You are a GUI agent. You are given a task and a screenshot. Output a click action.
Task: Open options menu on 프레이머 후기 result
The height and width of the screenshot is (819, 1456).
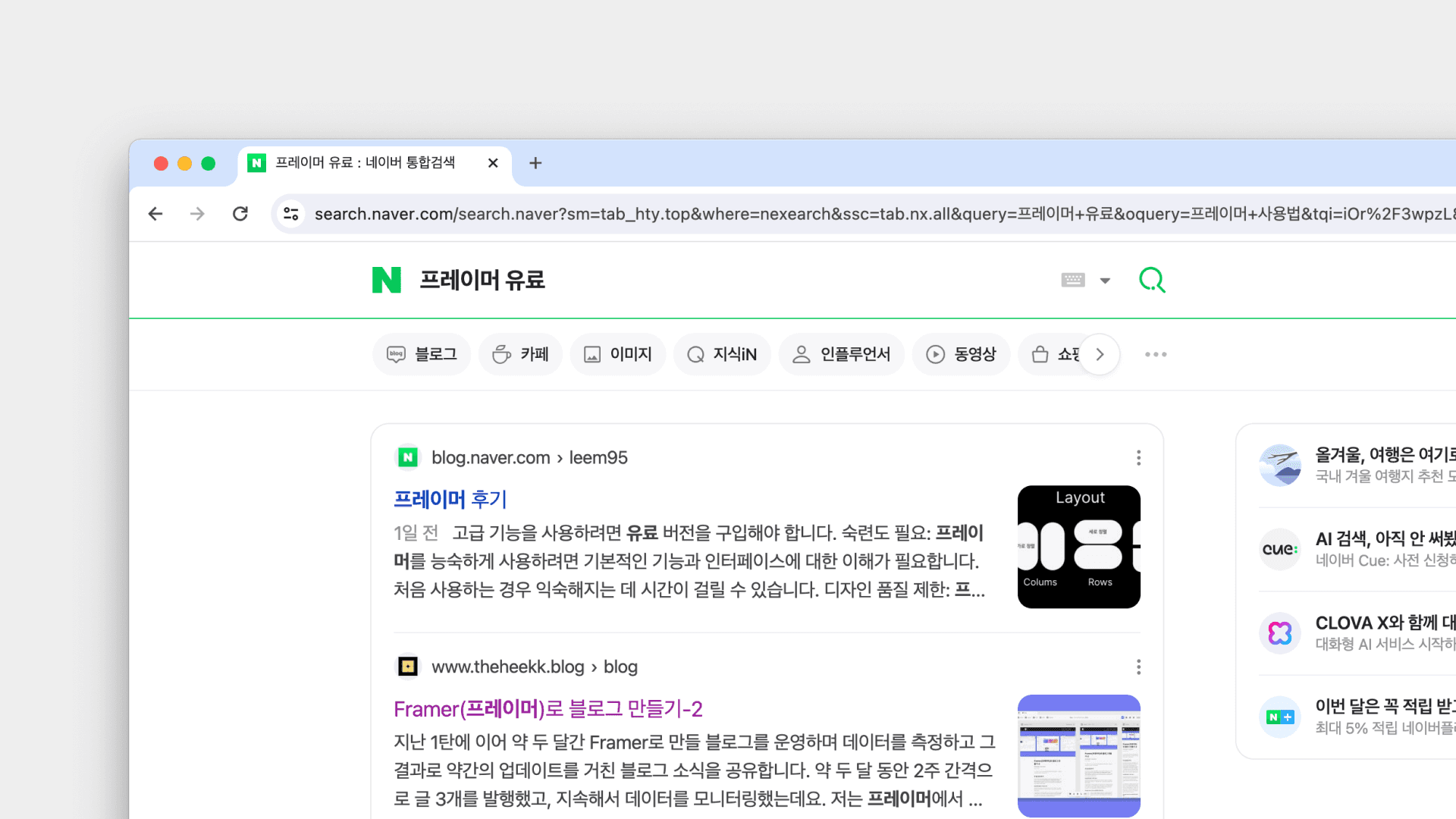[x=1138, y=458]
